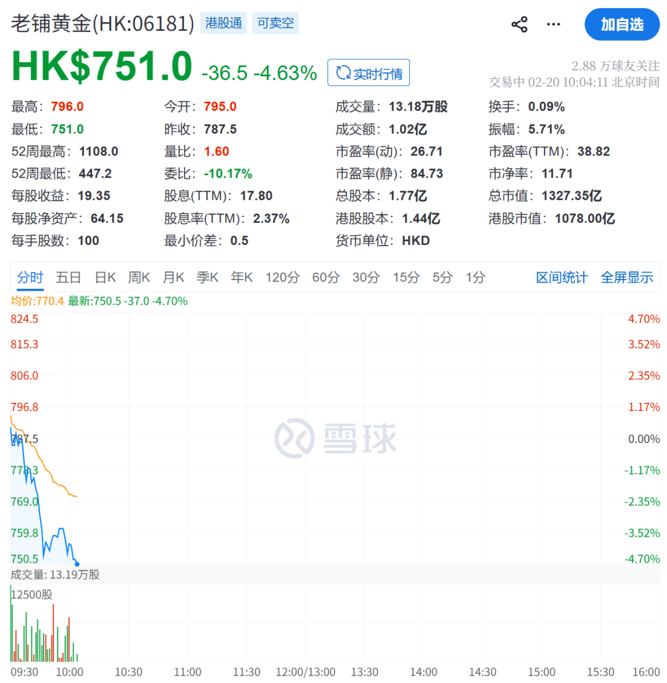Click 港股市值 value 1078.00亿

[585, 218]
